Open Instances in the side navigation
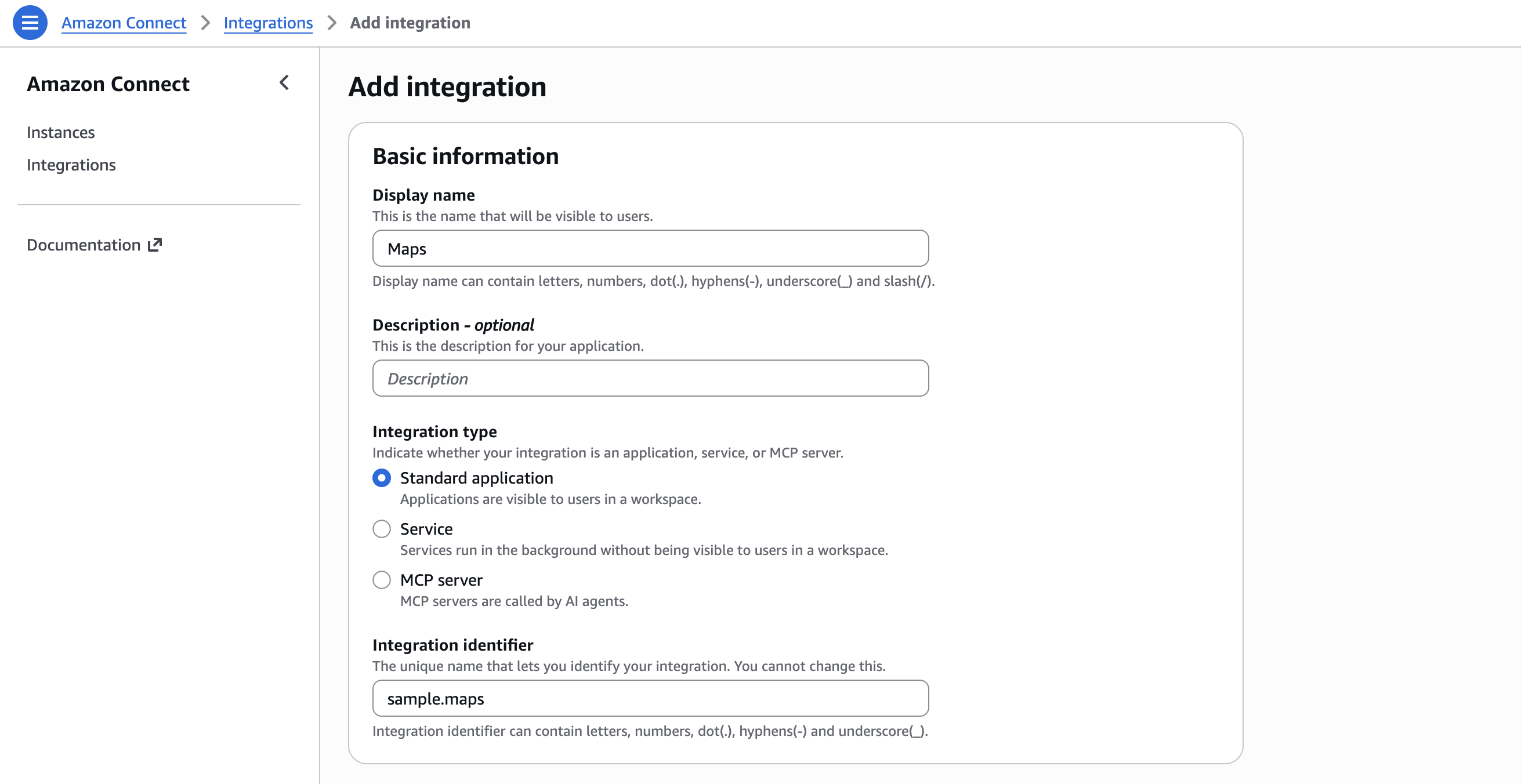 pos(61,132)
